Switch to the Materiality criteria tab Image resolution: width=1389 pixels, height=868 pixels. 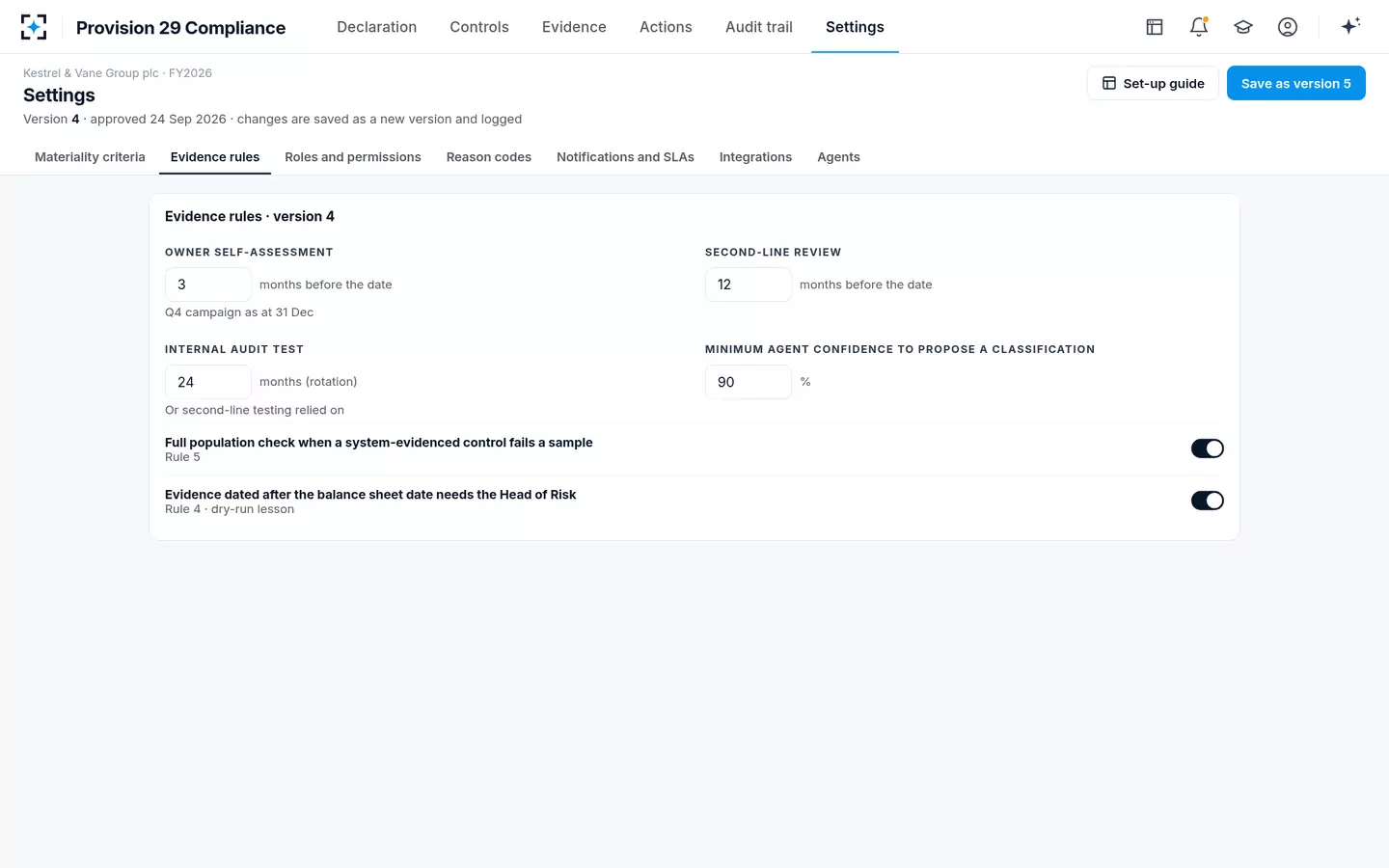tap(90, 157)
